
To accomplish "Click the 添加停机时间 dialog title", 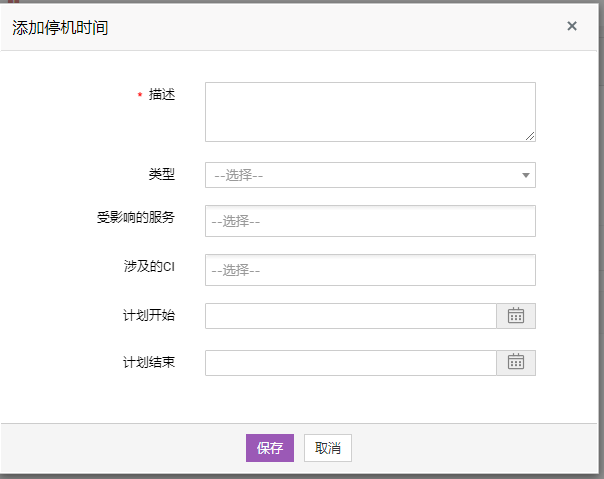I will (x=60, y=27).
